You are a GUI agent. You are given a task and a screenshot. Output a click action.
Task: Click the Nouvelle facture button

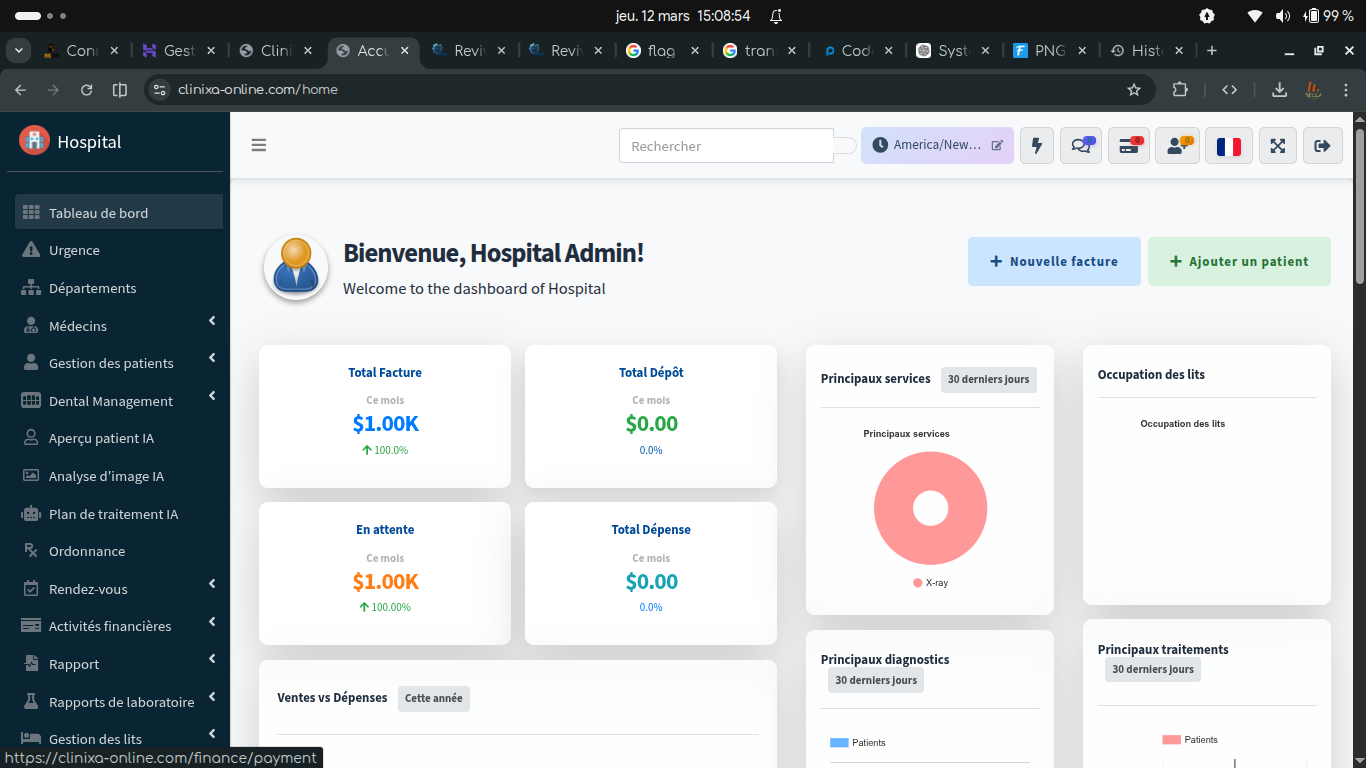[1053, 261]
